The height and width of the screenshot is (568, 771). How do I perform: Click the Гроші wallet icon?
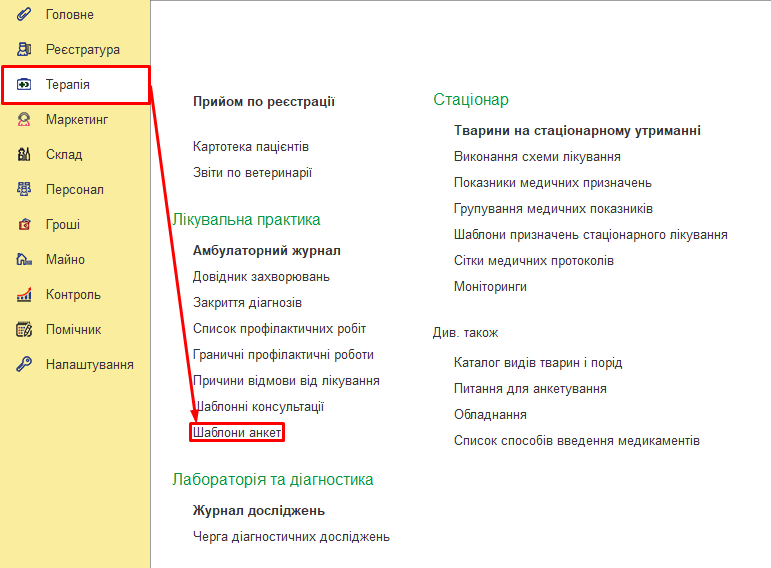point(24,225)
